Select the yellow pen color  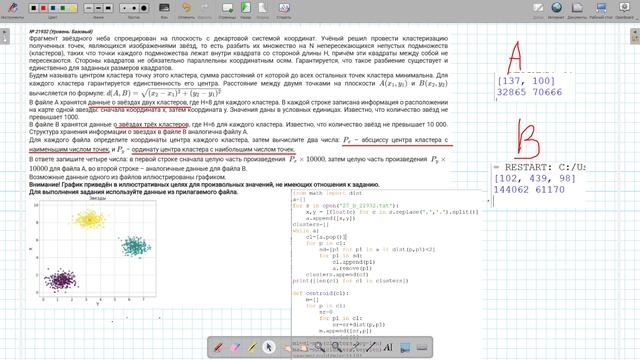(73, 8)
